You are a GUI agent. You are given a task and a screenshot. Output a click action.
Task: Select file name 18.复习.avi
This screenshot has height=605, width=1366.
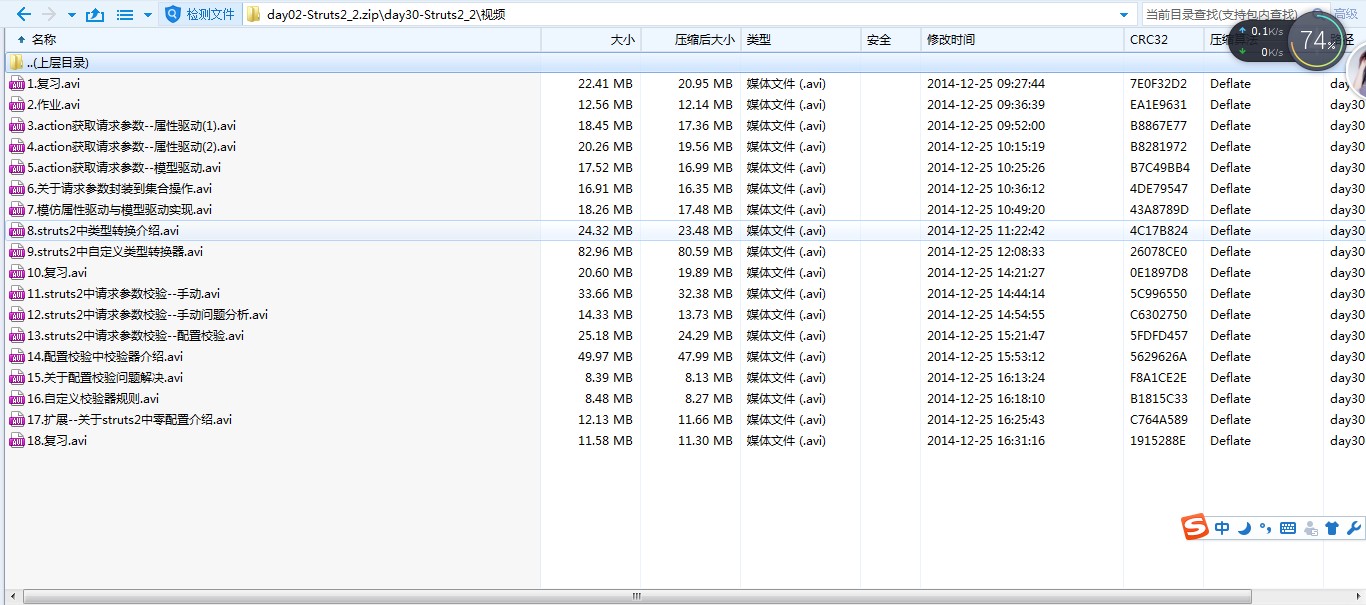point(57,440)
